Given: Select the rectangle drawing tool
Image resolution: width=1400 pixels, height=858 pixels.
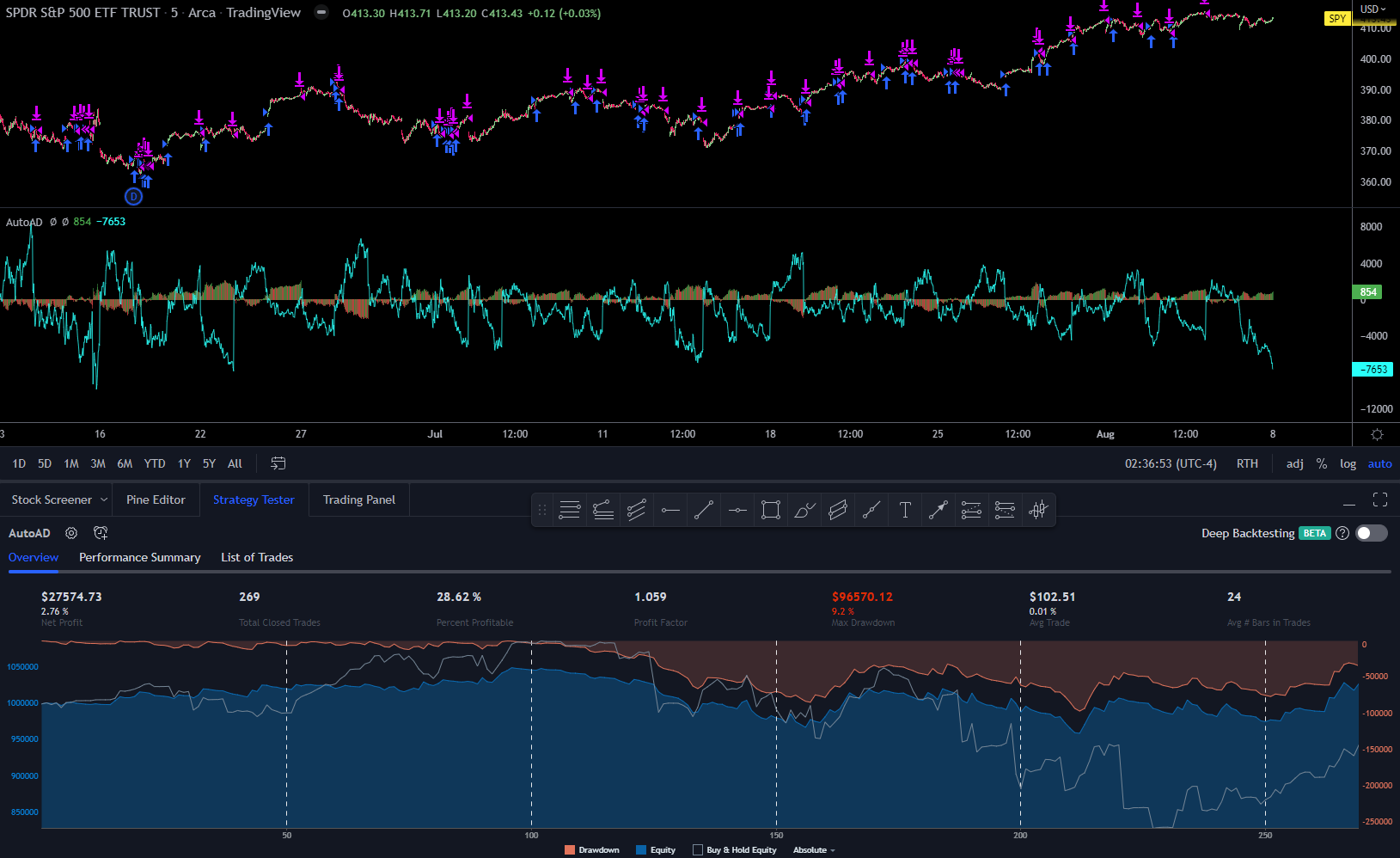Looking at the screenshot, I should (771, 511).
